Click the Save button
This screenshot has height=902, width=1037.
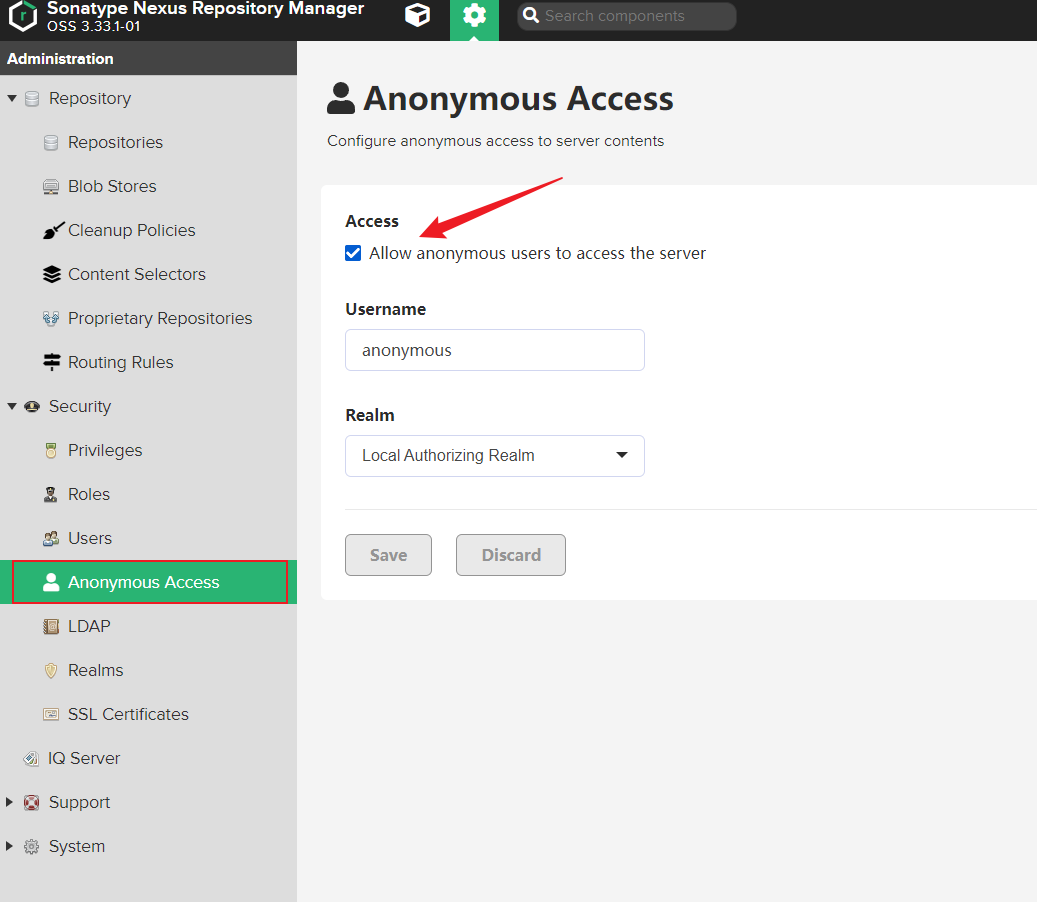(388, 555)
